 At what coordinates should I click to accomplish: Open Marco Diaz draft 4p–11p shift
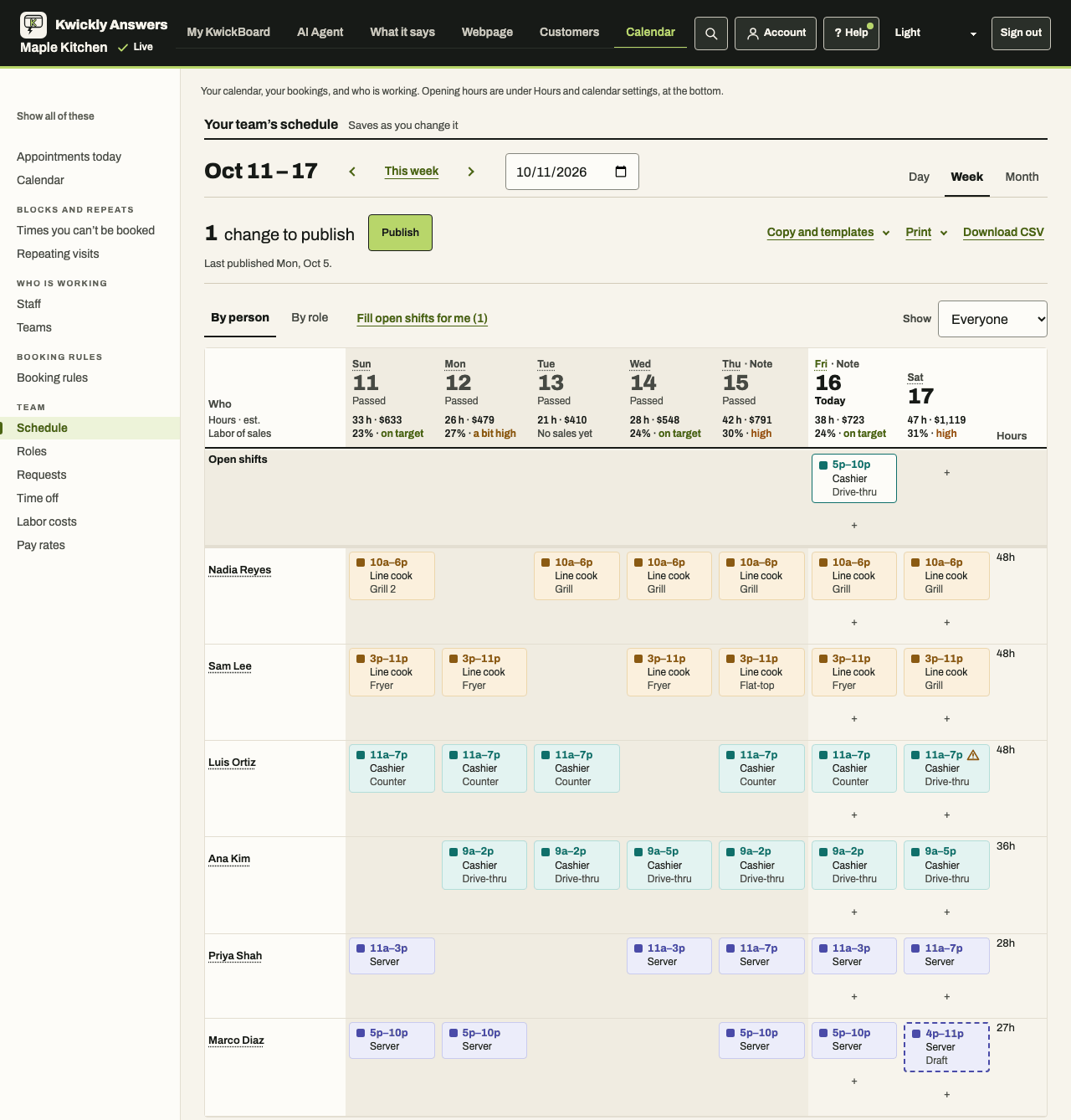[947, 1047]
